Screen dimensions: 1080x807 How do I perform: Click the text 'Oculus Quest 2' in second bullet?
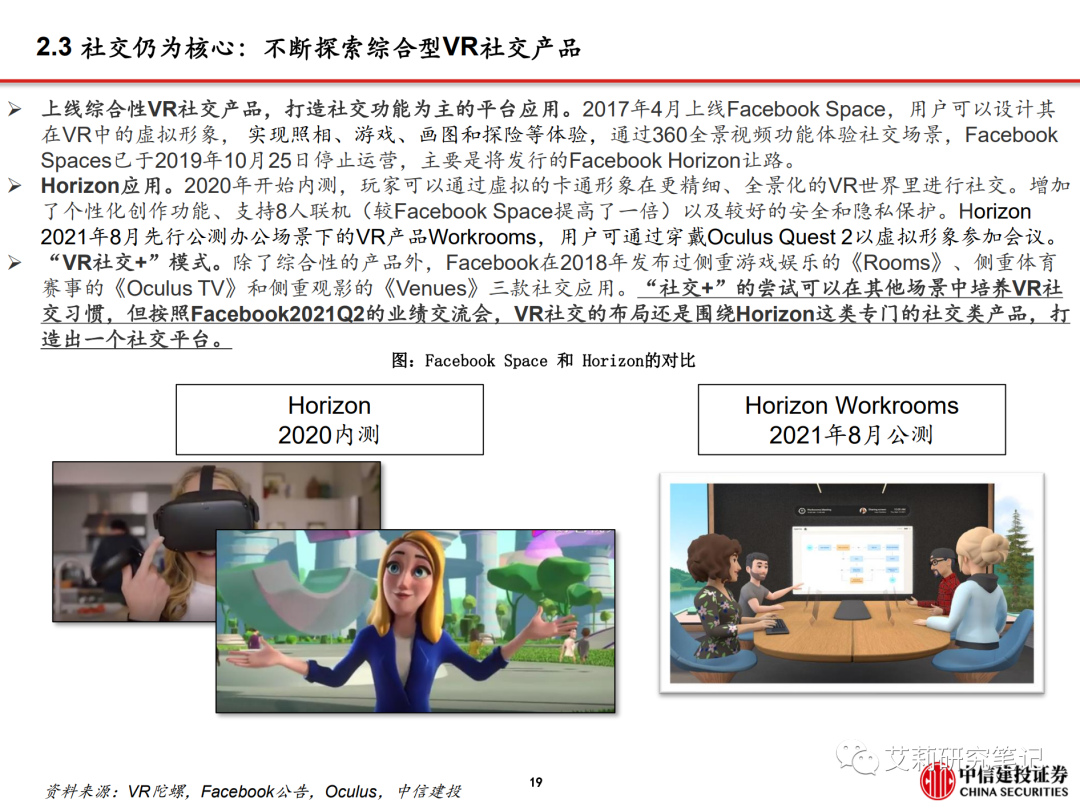pyautogui.click(x=780, y=237)
